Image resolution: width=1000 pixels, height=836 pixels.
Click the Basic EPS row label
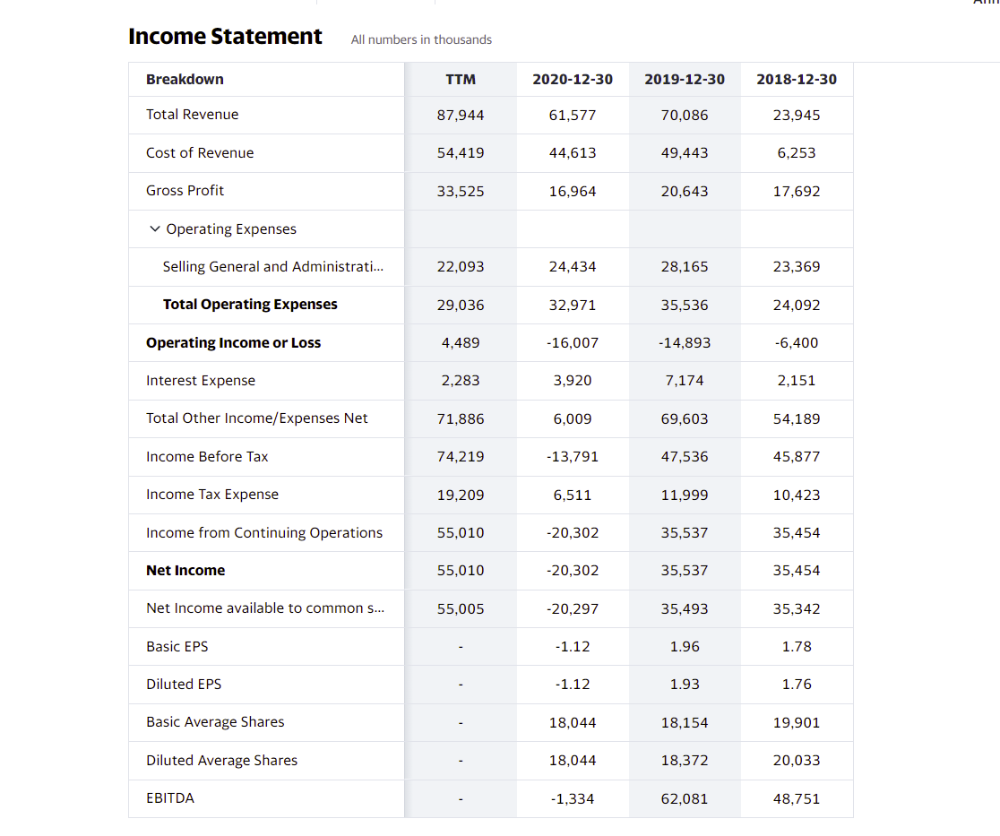pos(177,646)
